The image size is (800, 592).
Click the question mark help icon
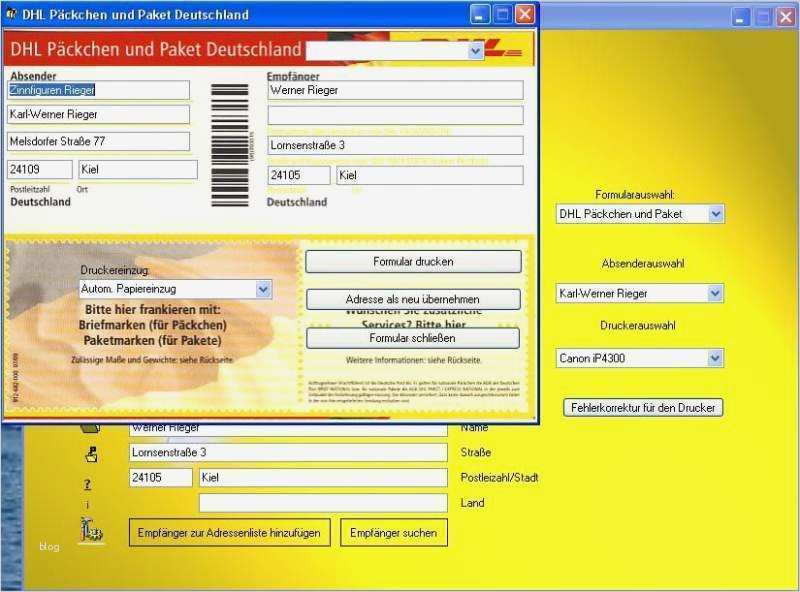click(88, 483)
